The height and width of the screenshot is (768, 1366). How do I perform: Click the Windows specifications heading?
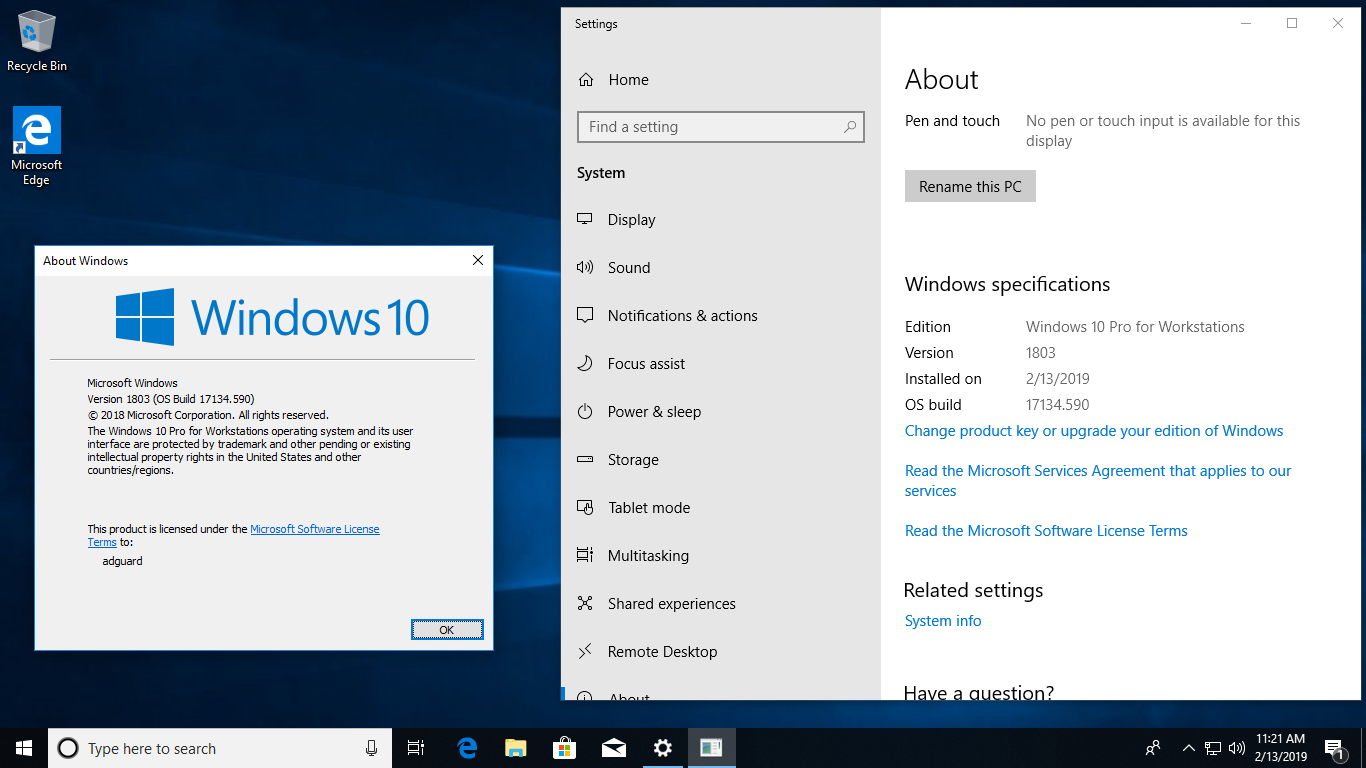[1007, 285]
